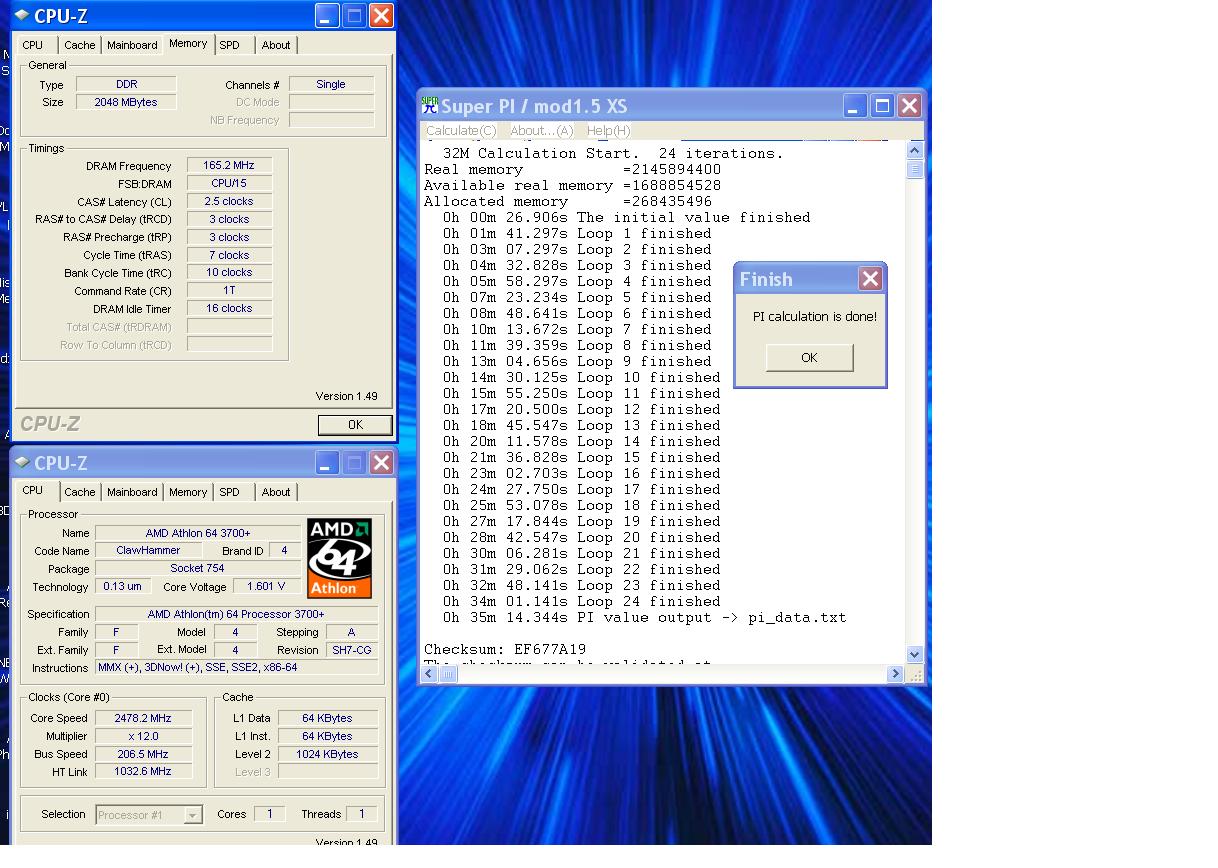Click the Revision value SH7-CG

352,650
